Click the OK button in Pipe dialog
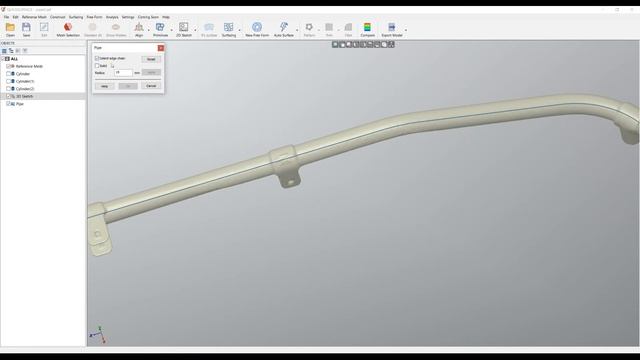Image resolution: width=640 pixels, height=360 pixels. 128,86
